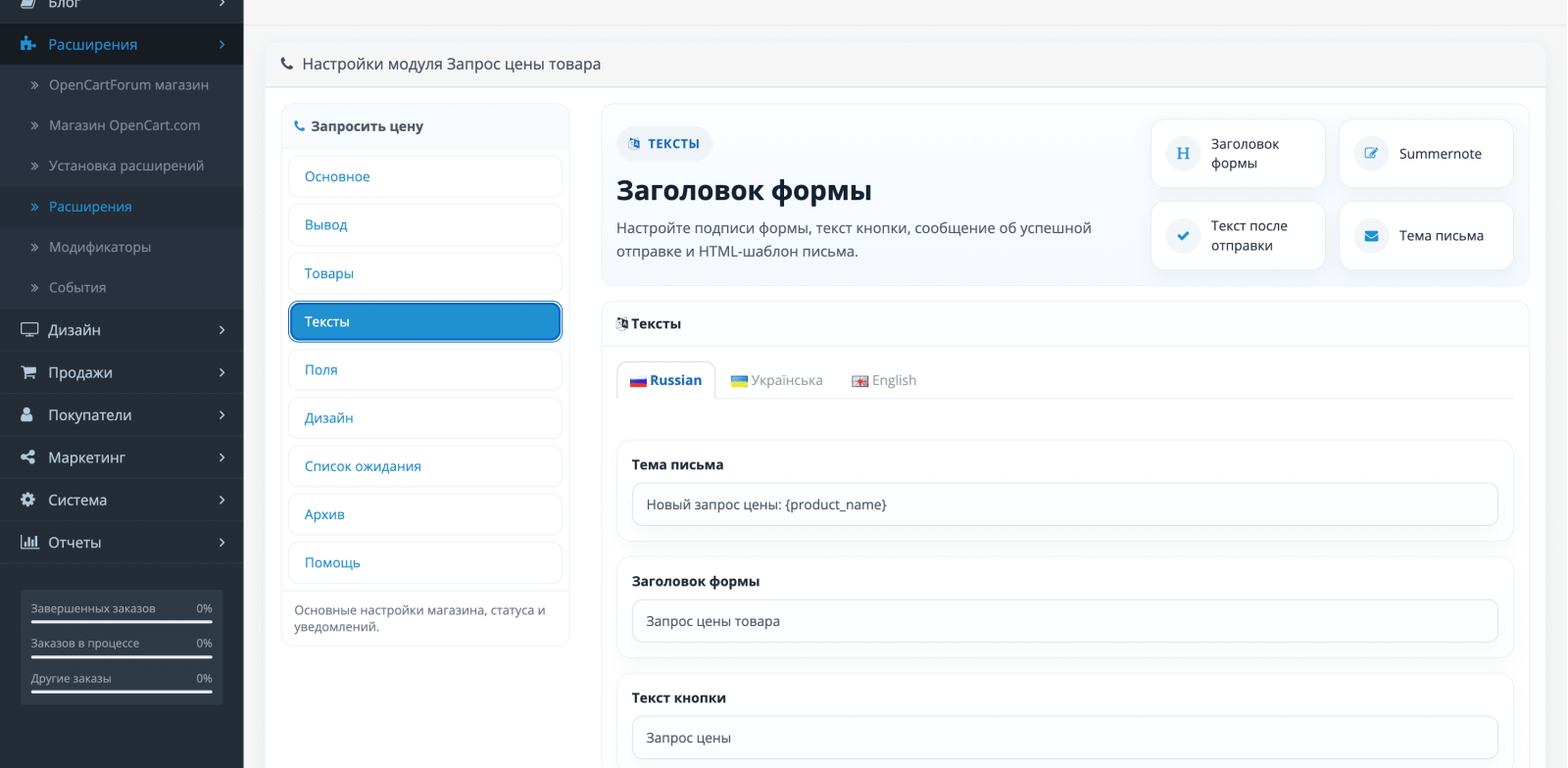Click the Заказов в процессе progress bar
The image size is (1568, 768).
pyautogui.click(x=122, y=656)
